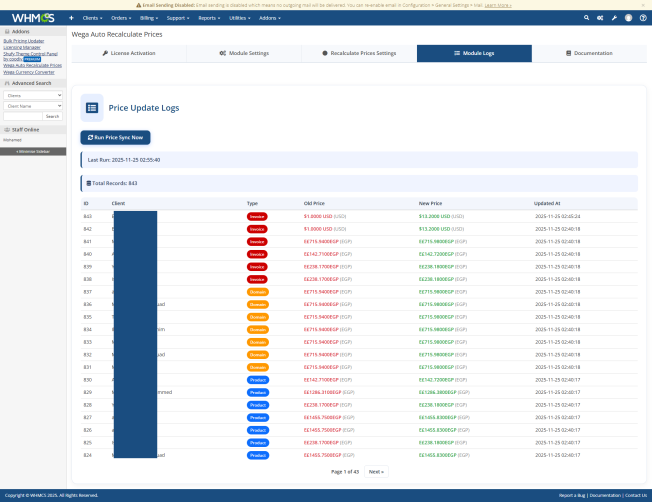Image resolution: width=652 pixels, height=502 pixels.
Task: Dismiss the email warning banner with X
Action: (642, 5)
